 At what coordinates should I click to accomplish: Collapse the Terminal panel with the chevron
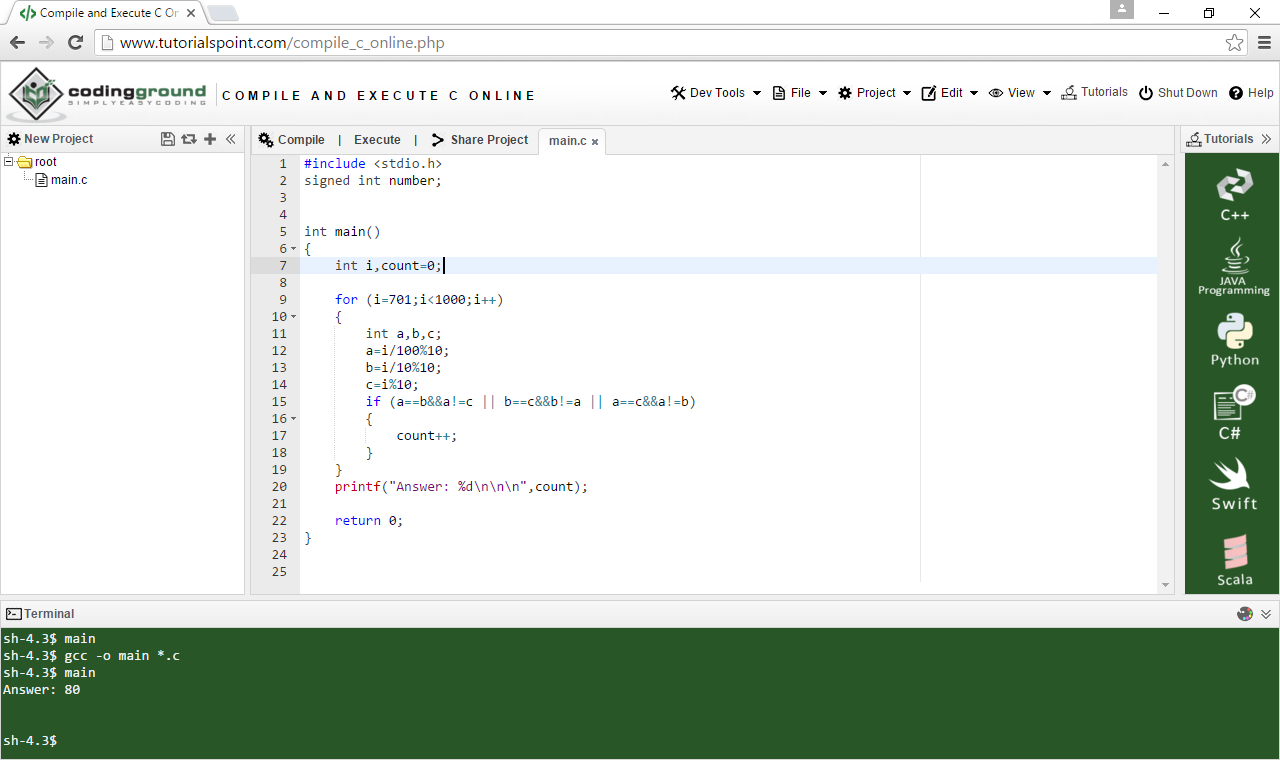(x=1266, y=614)
